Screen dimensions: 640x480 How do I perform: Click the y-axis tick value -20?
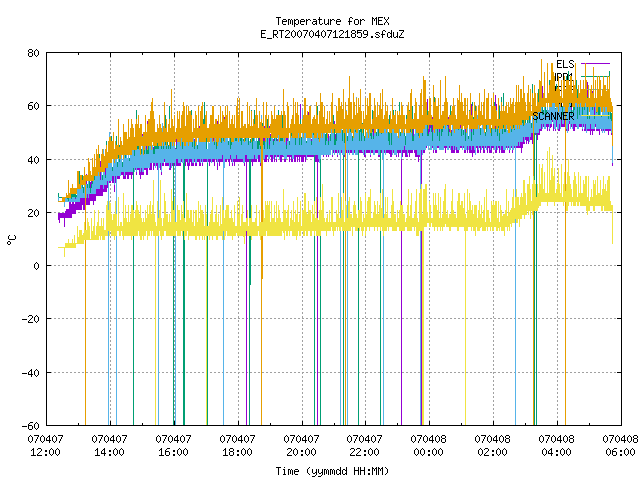click(31, 319)
